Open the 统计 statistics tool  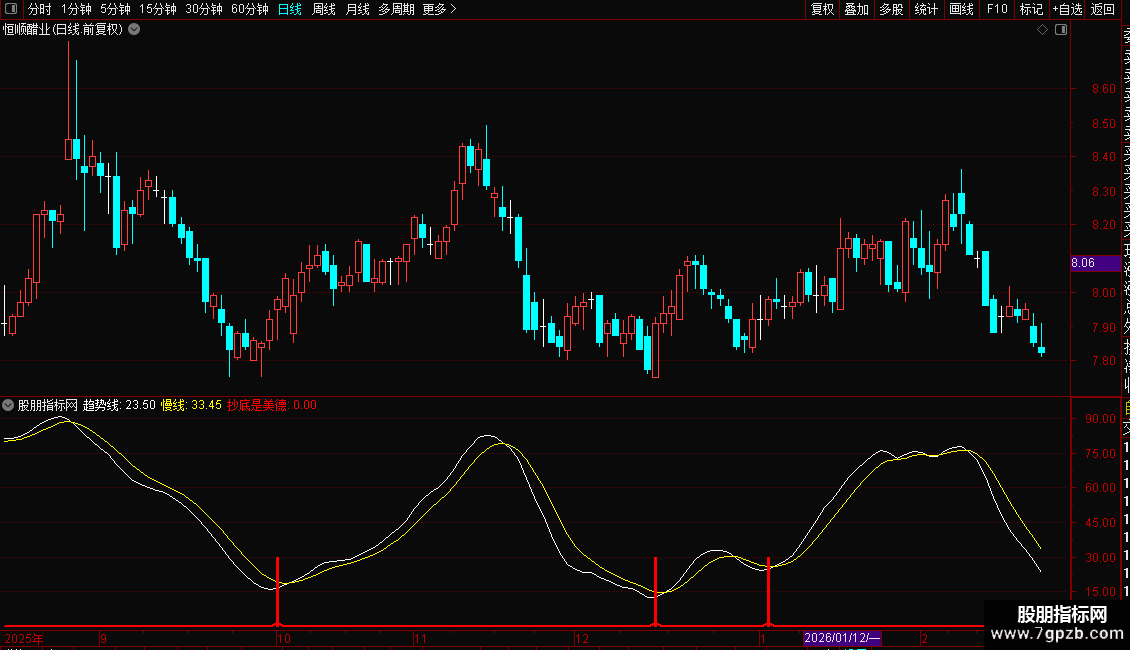pyautogui.click(x=925, y=9)
